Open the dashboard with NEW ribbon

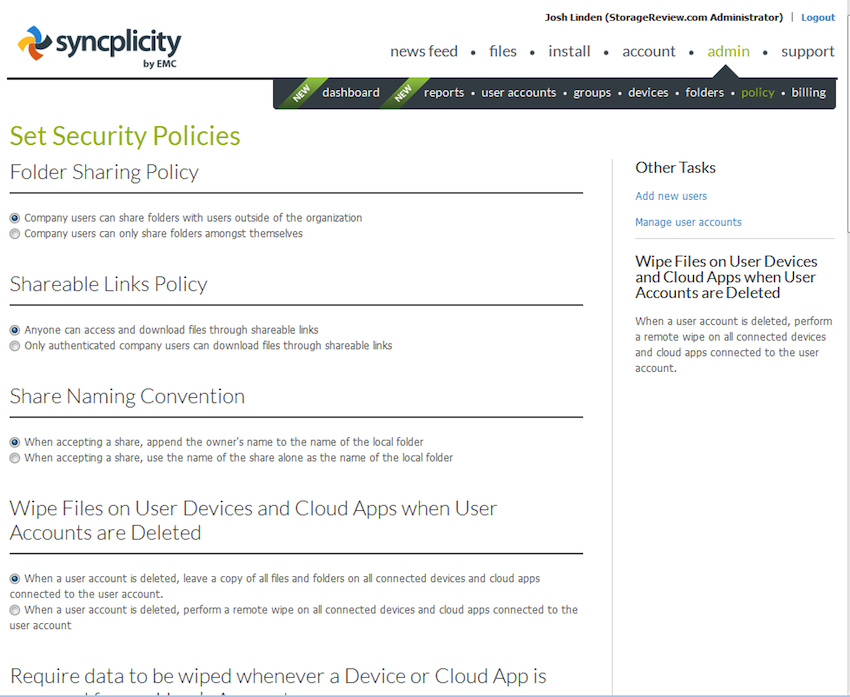point(350,93)
